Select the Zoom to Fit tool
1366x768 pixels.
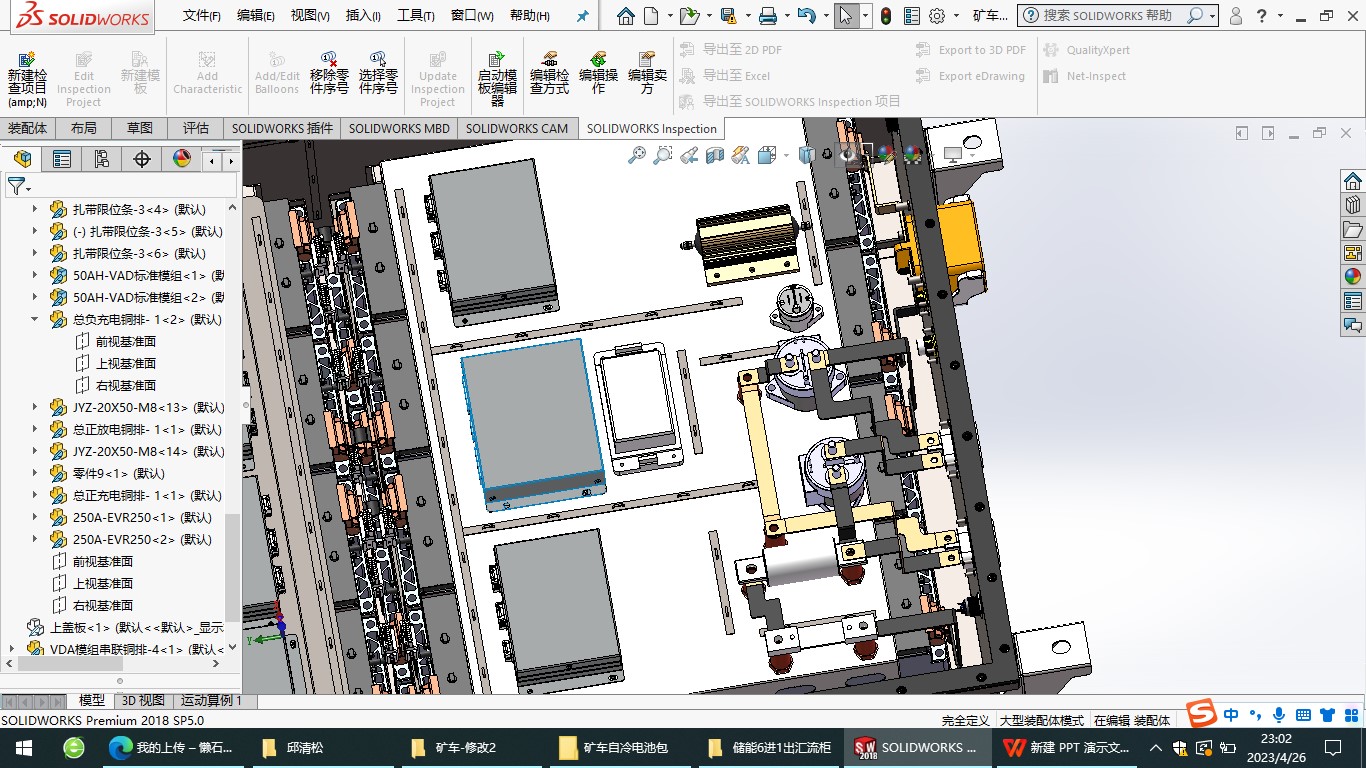coord(637,155)
